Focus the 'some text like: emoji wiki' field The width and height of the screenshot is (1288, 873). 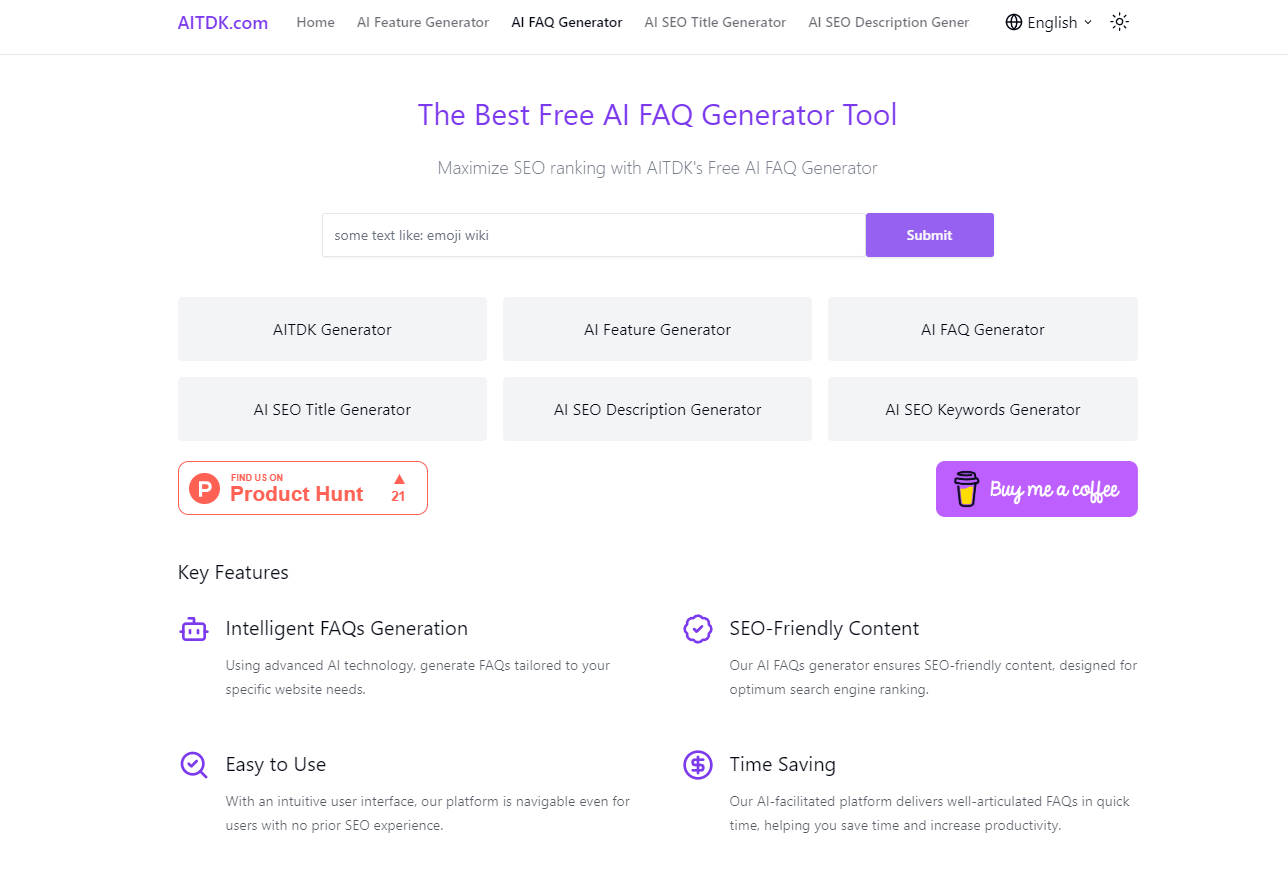click(x=594, y=235)
